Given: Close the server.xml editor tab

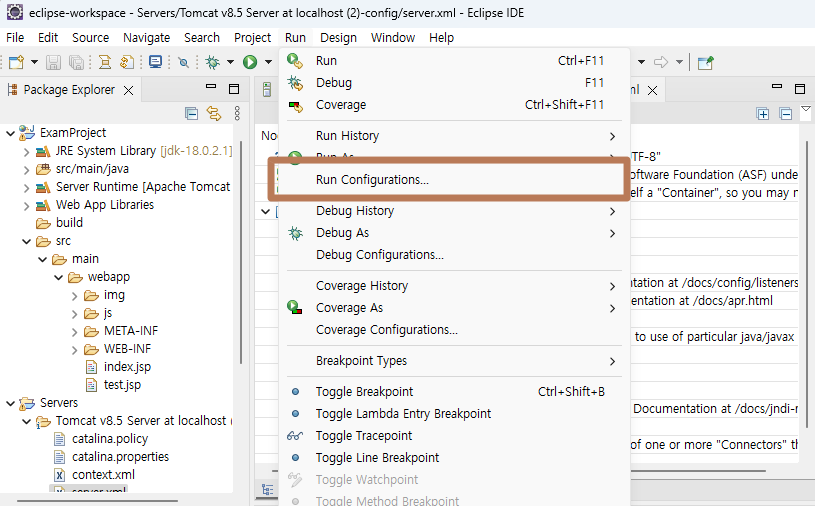Looking at the screenshot, I should [652, 90].
